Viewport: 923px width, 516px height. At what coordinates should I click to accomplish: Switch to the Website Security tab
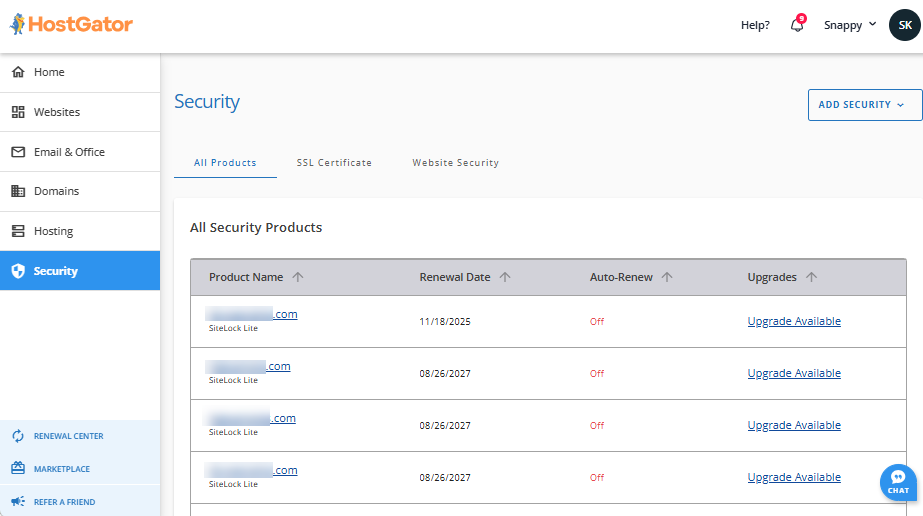[456, 163]
